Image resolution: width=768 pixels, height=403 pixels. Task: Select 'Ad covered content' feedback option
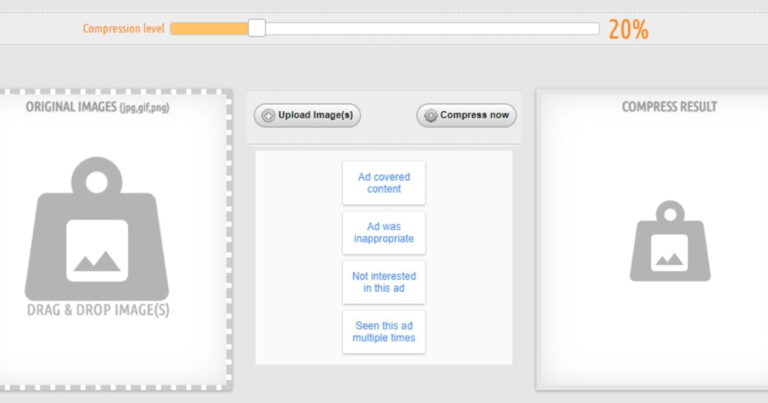(383, 183)
